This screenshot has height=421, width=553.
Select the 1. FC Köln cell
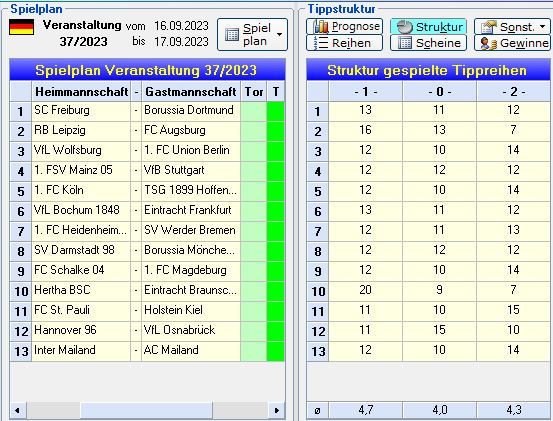coord(81,191)
